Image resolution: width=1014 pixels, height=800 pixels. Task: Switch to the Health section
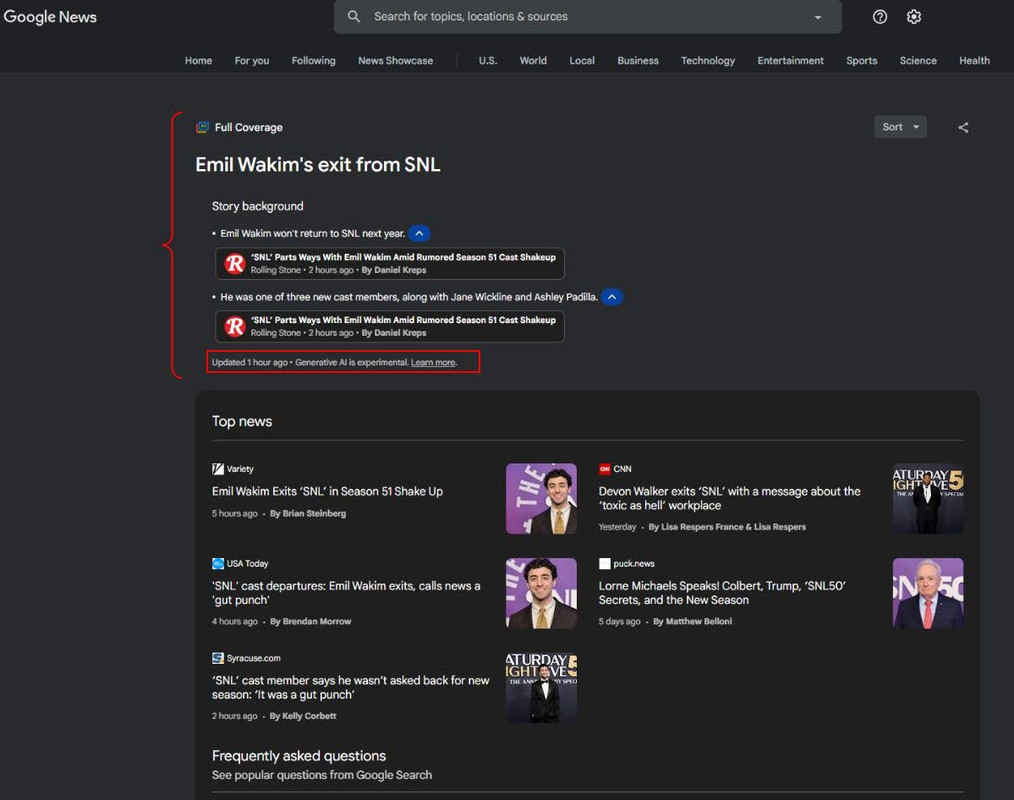[974, 60]
